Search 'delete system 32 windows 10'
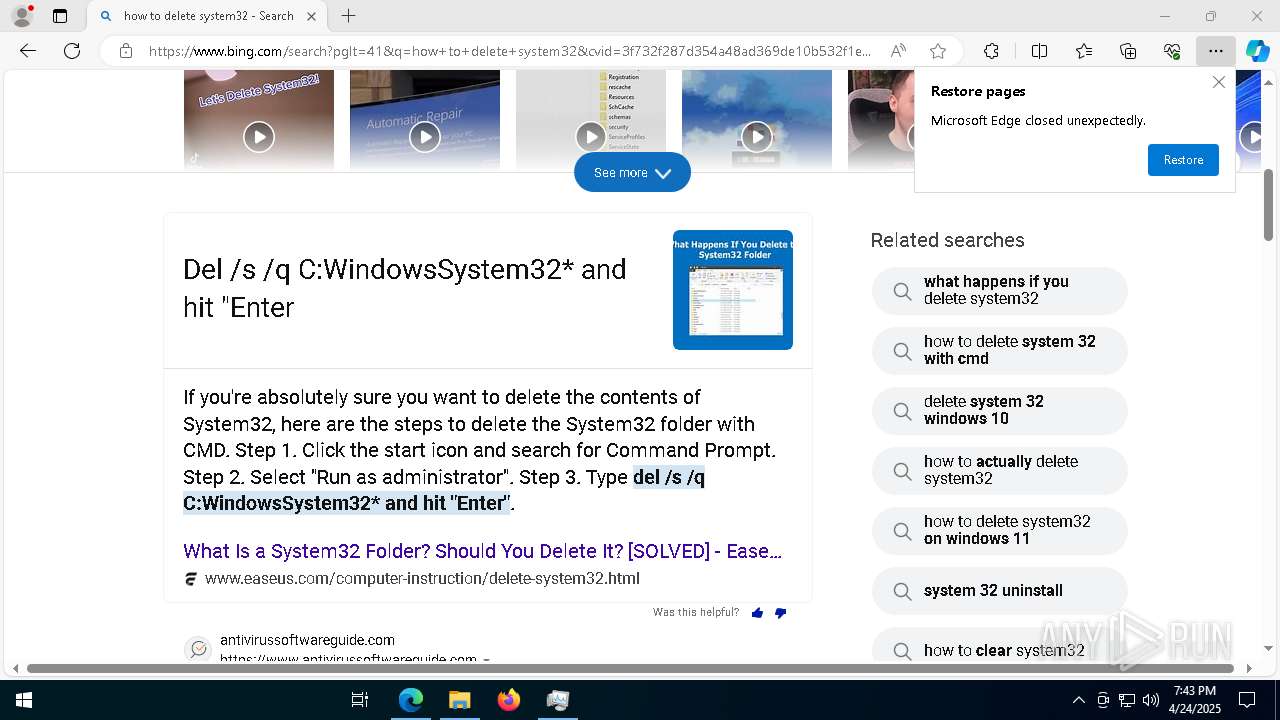The width and height of the screenshot is (1280, 720). click(1000, 410)
